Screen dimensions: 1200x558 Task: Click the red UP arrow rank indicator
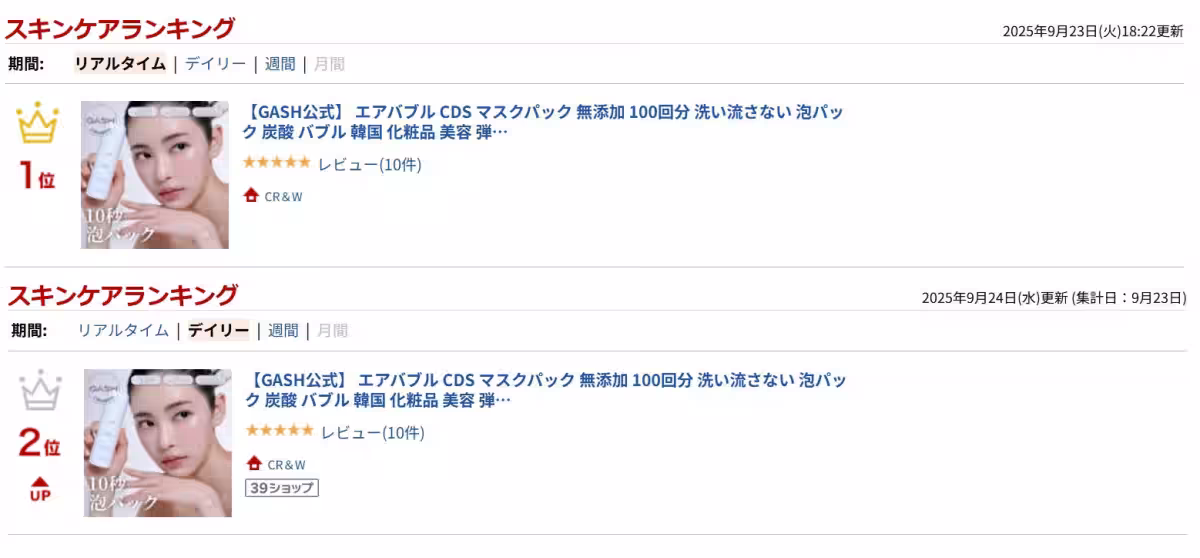pos(40,489)
